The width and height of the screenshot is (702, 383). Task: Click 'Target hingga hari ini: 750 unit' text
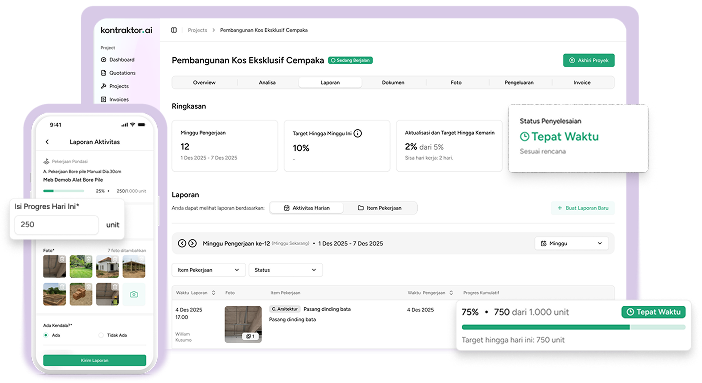[513, 340]
